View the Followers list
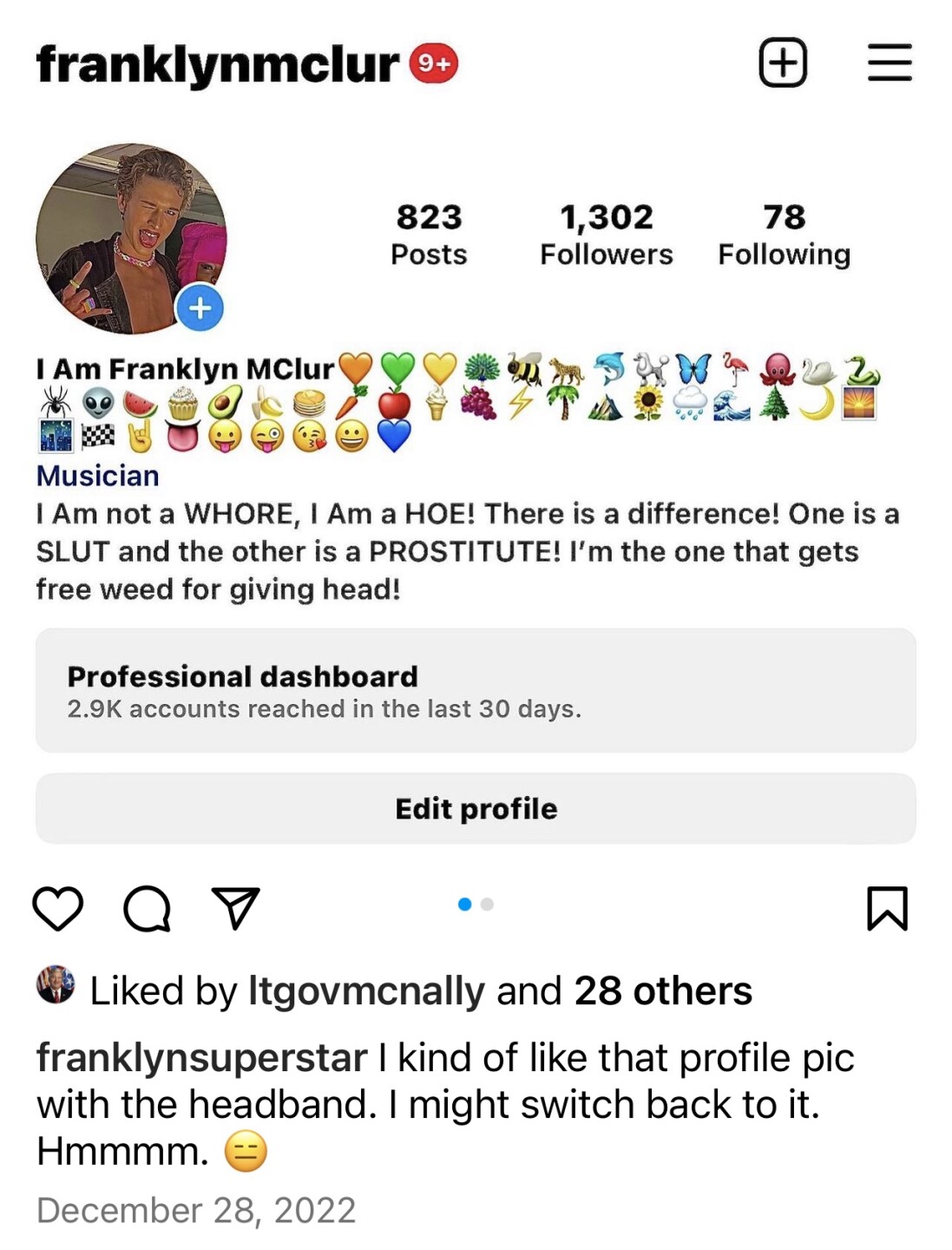Screen dimensions: 952x1250 tap(606, 233)
